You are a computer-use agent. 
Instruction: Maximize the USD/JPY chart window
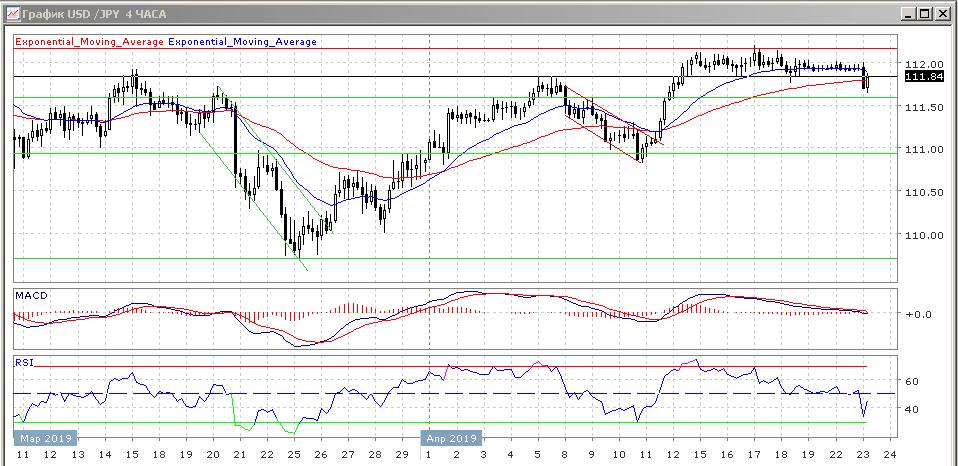point(924,13)
